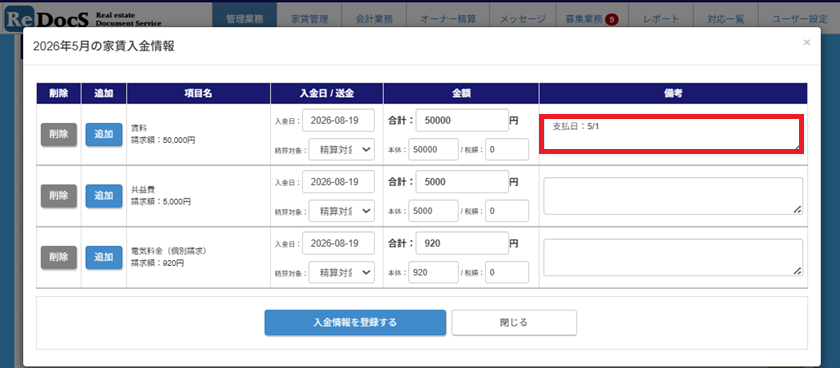Click the 備考 column header
840x368 pixels.
pos(673,93)
